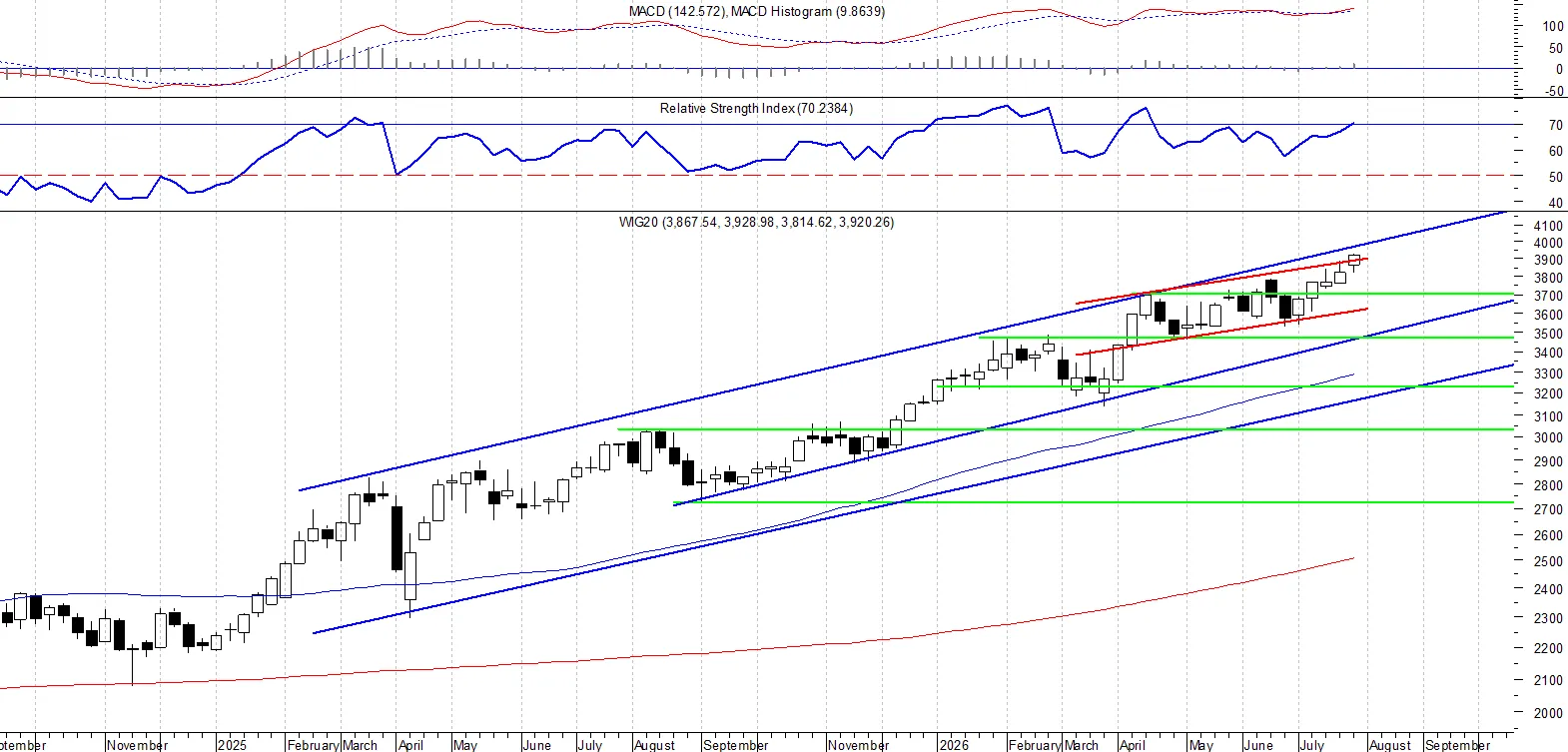The width and height of the screenshot is (1568, 752).
Task: Click the 2700 price axis label
Action: point(1549,510)
